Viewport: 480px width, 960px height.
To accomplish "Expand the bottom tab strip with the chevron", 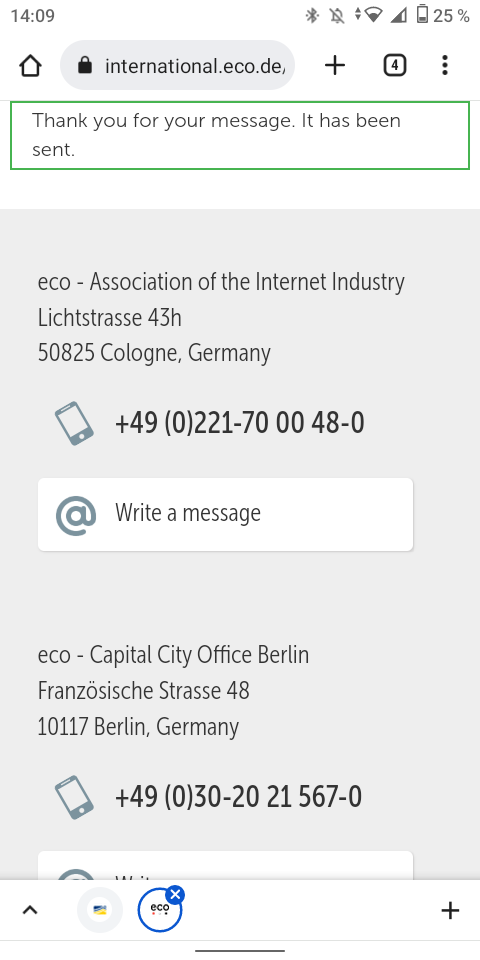I will 29,910.
